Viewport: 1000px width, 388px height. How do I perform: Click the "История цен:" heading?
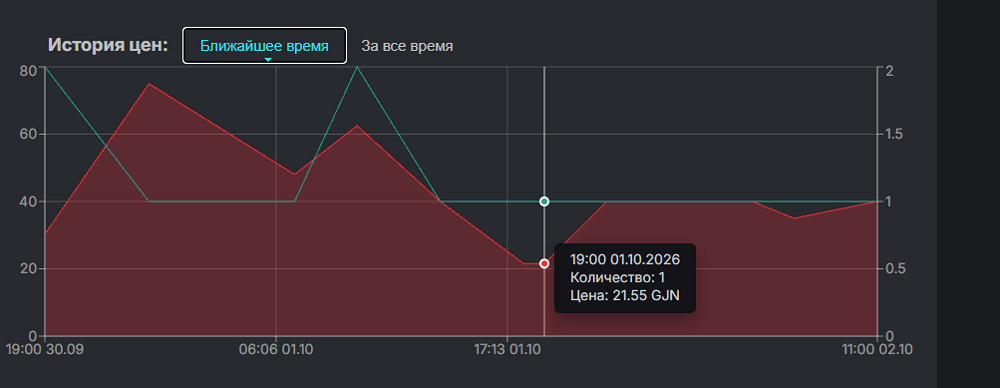click(x=108, y=46)
